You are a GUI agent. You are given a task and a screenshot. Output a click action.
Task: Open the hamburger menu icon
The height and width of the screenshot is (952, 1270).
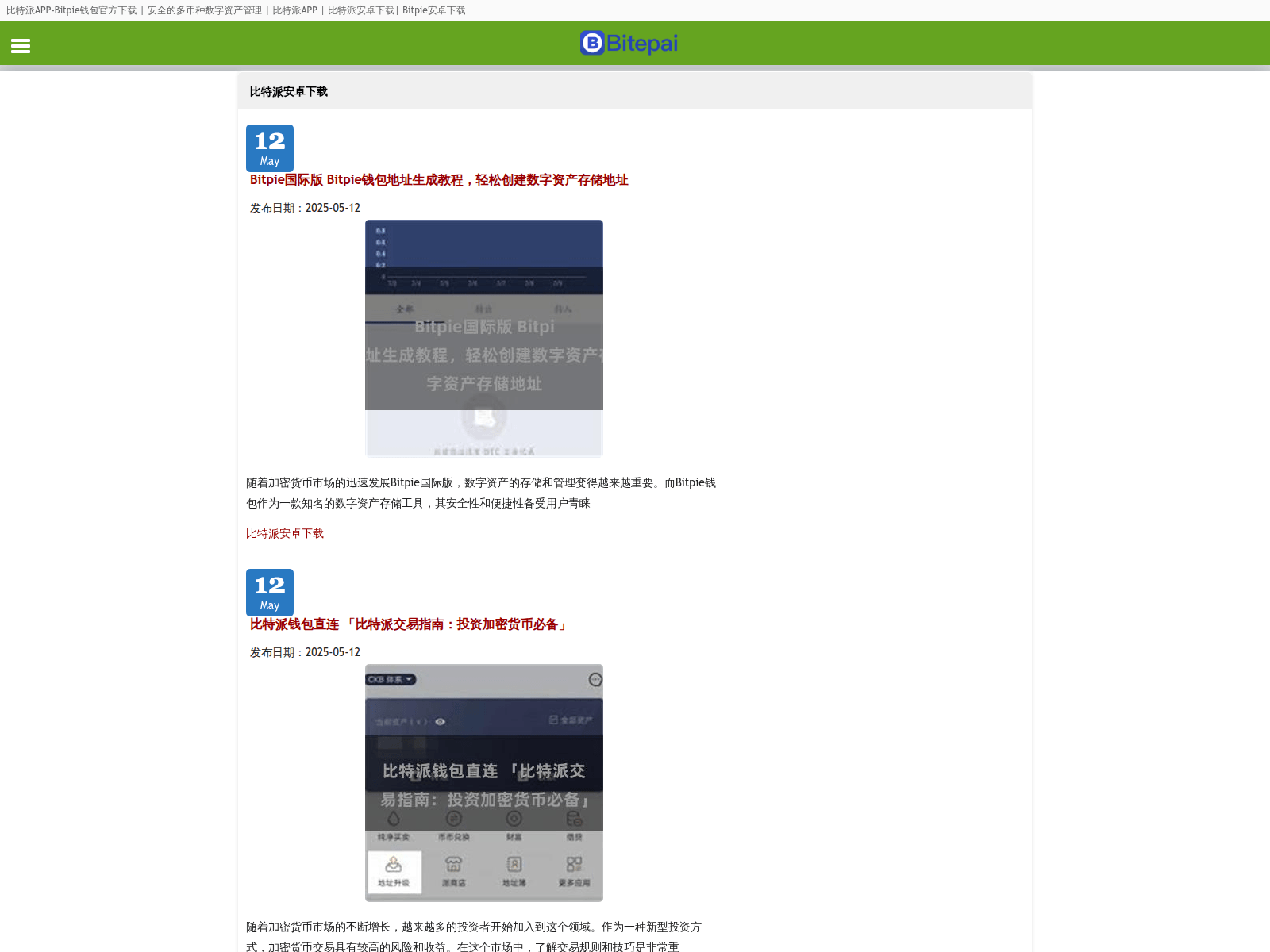pyautogui.click(x=21, y=46)
